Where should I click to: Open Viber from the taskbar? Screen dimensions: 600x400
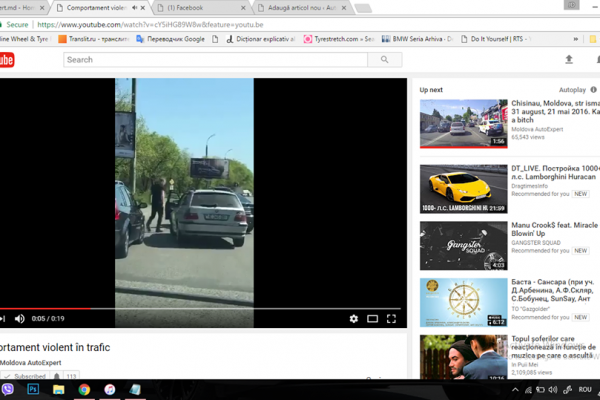click(x=7, y=389)
